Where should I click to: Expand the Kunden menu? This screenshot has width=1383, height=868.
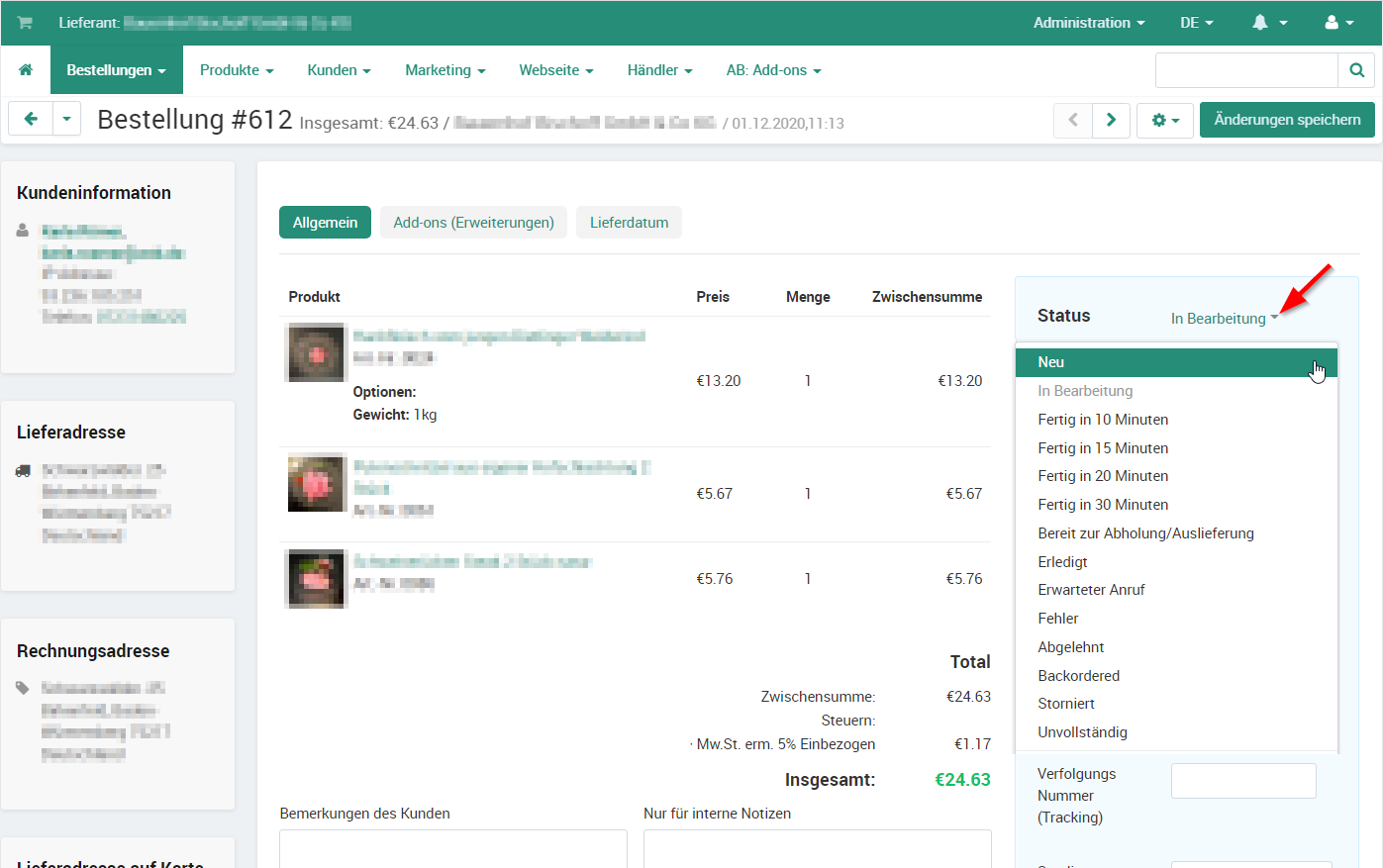click(339, 70)
